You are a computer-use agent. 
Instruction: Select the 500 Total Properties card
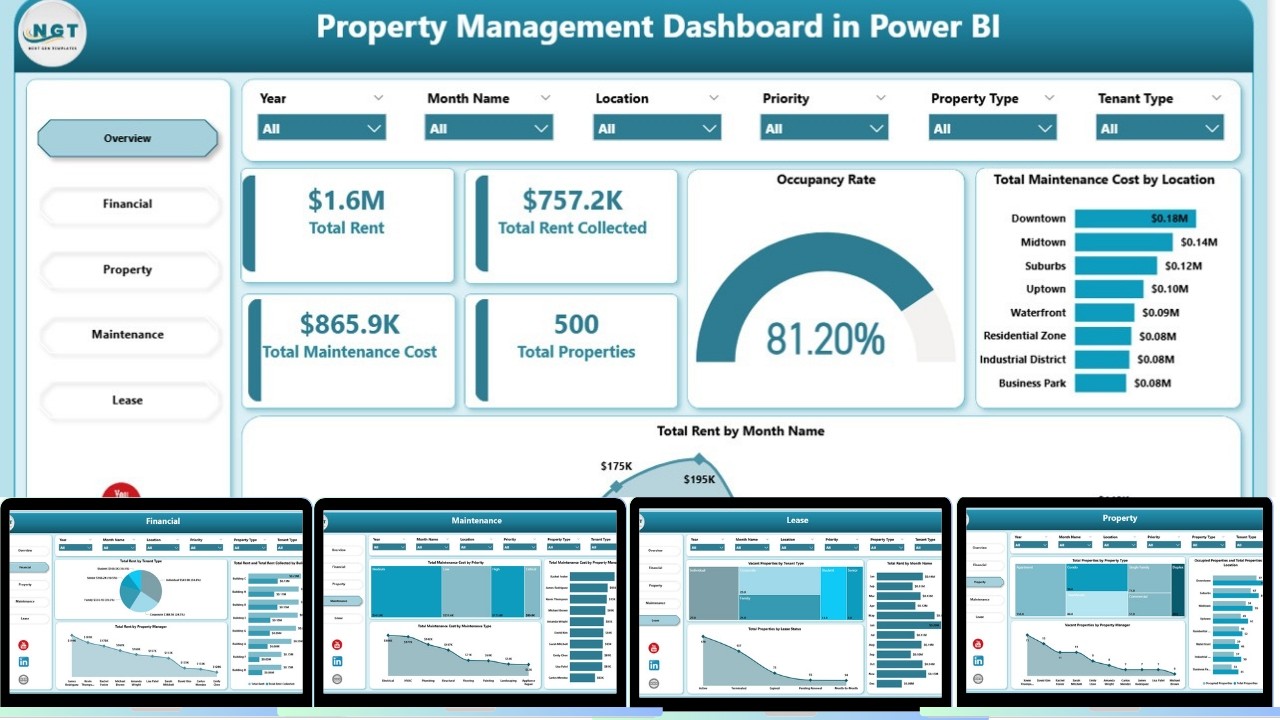tap(572, 351)
